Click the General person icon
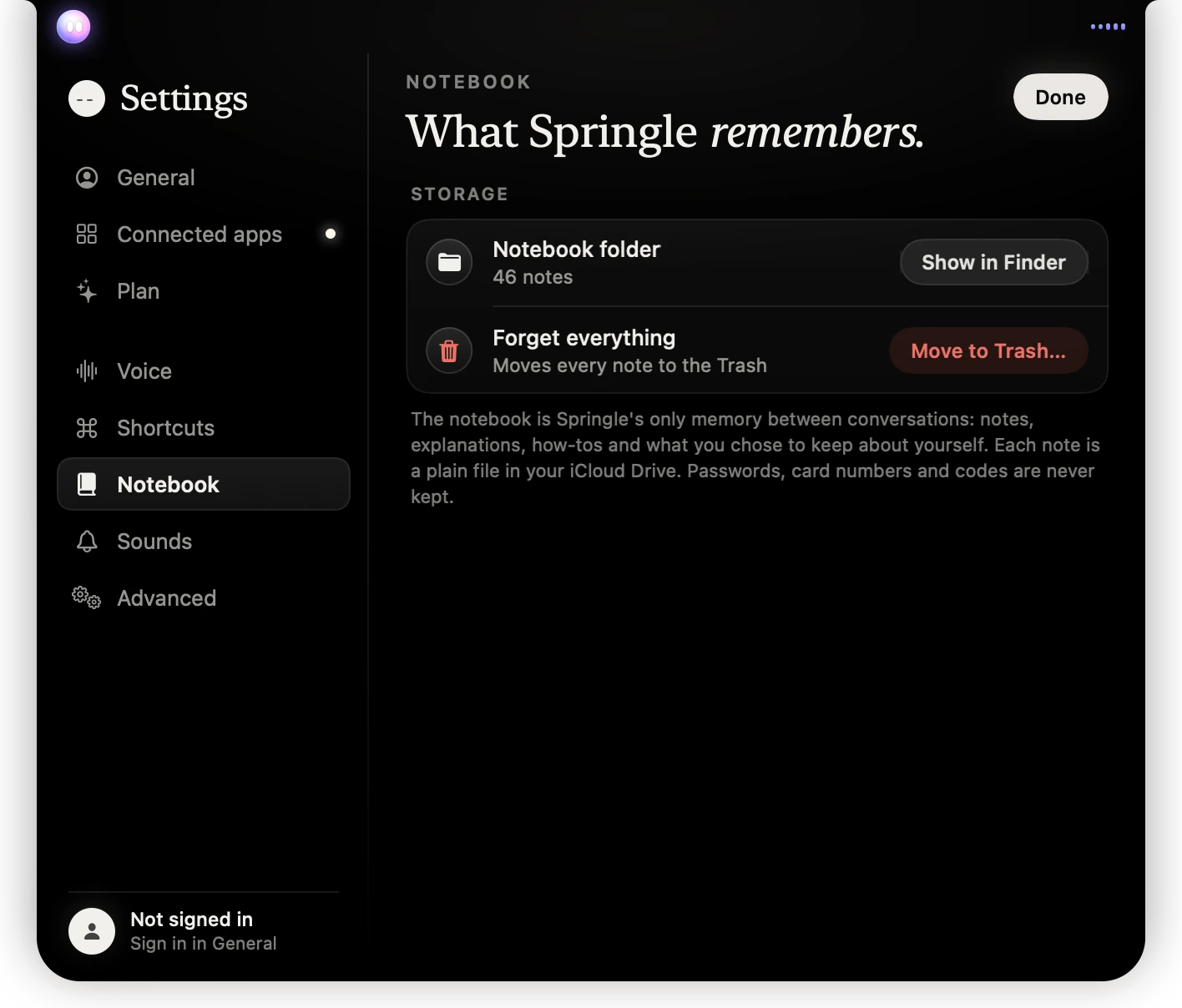The height and width of the screenshot is (1008, 1182). [87, 178]
